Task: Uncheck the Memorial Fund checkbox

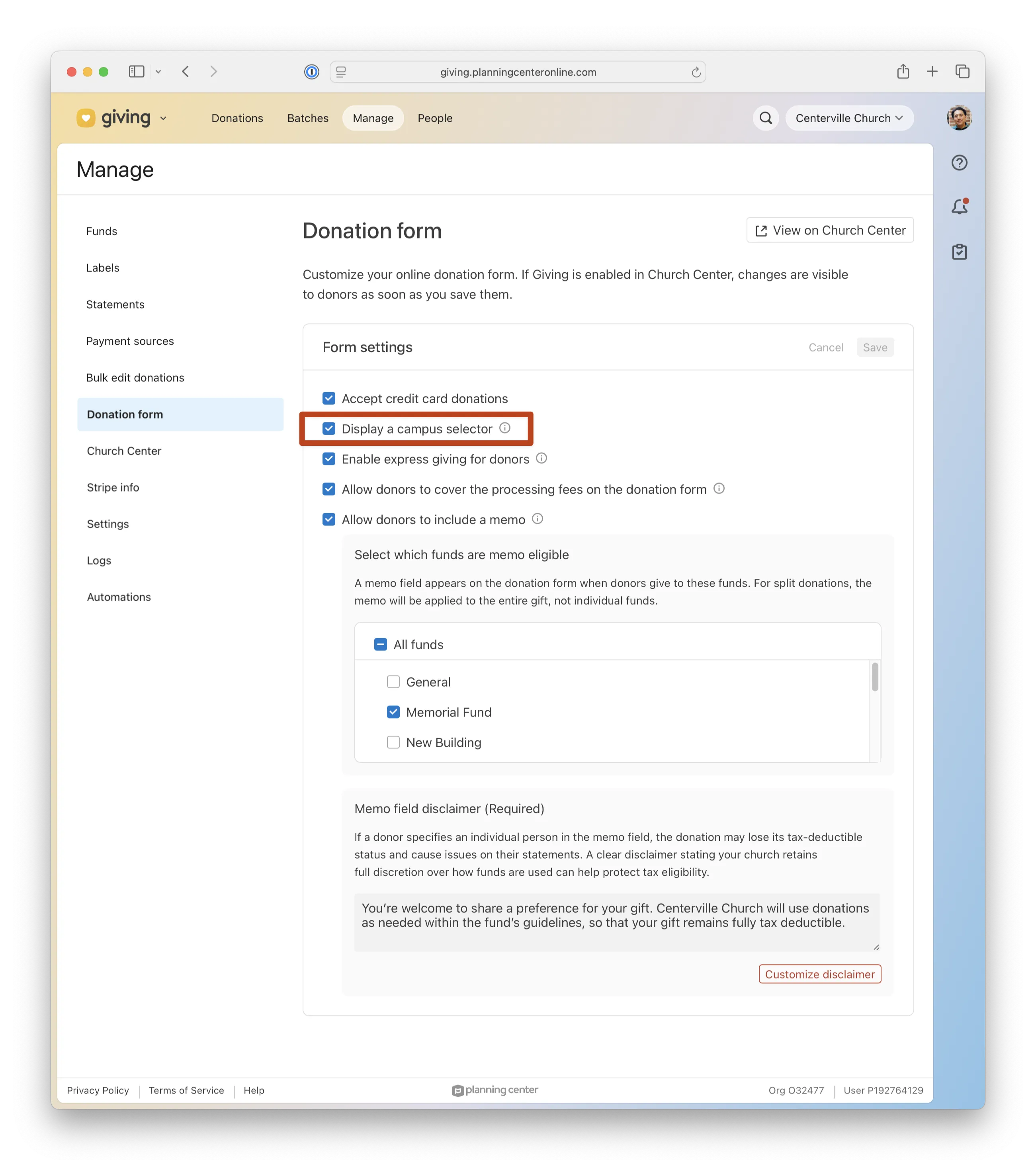Action: tap(393, 711)
